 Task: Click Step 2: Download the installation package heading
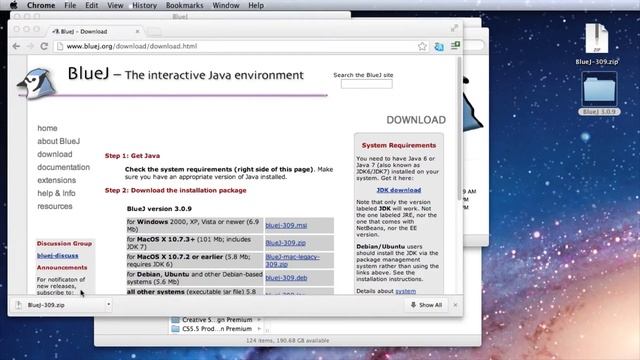tap(176, 191)
